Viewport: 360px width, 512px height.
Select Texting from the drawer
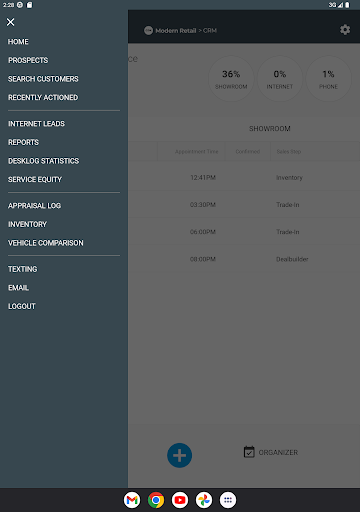pos(23,269)
